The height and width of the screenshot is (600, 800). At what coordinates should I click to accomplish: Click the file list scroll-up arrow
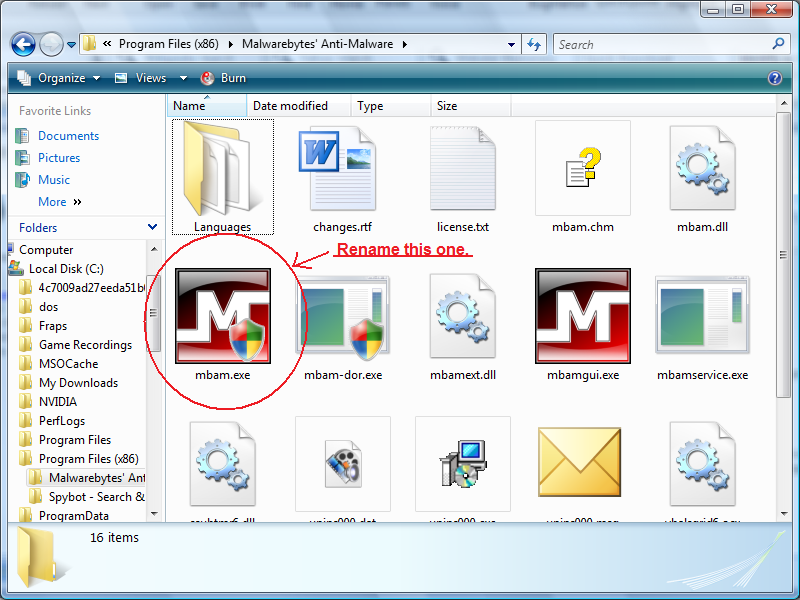pos(784,104)
